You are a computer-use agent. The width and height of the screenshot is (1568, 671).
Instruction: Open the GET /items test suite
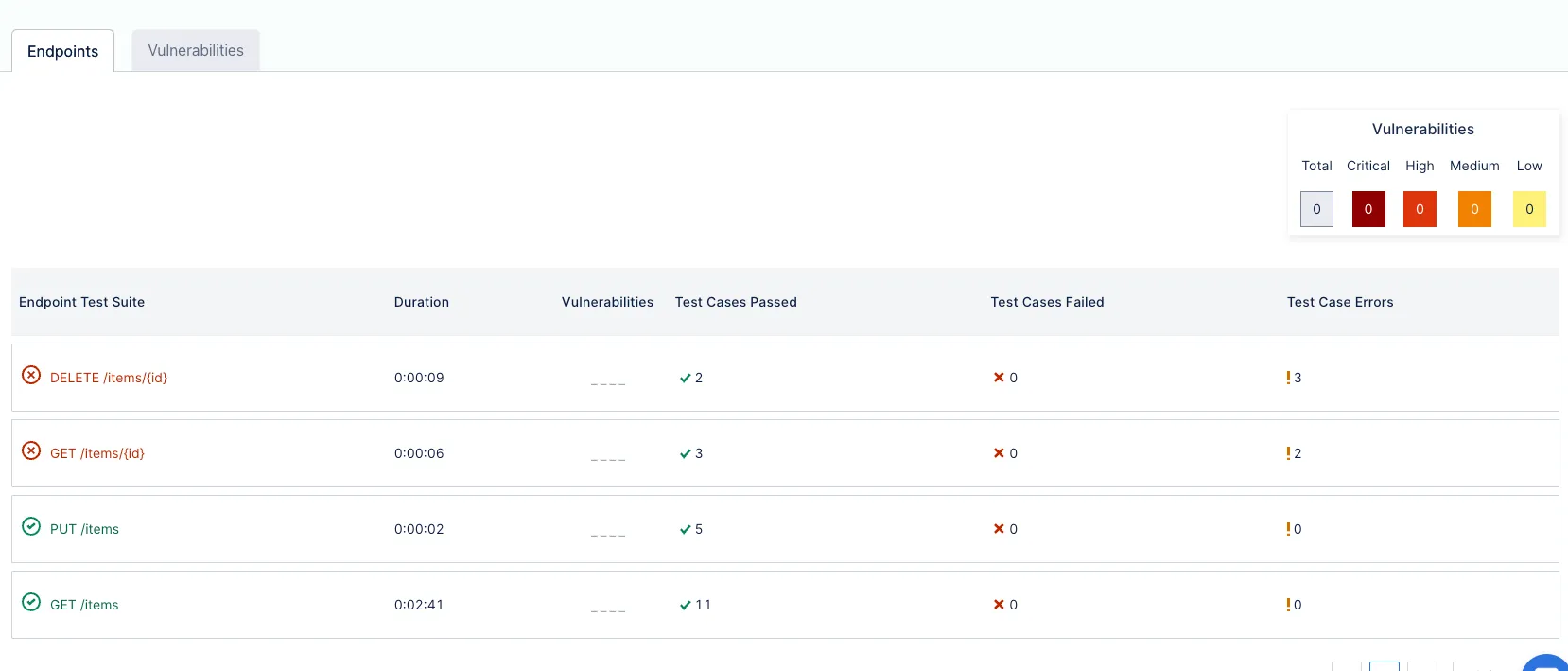pyautogui.click(x=84, y=605)
